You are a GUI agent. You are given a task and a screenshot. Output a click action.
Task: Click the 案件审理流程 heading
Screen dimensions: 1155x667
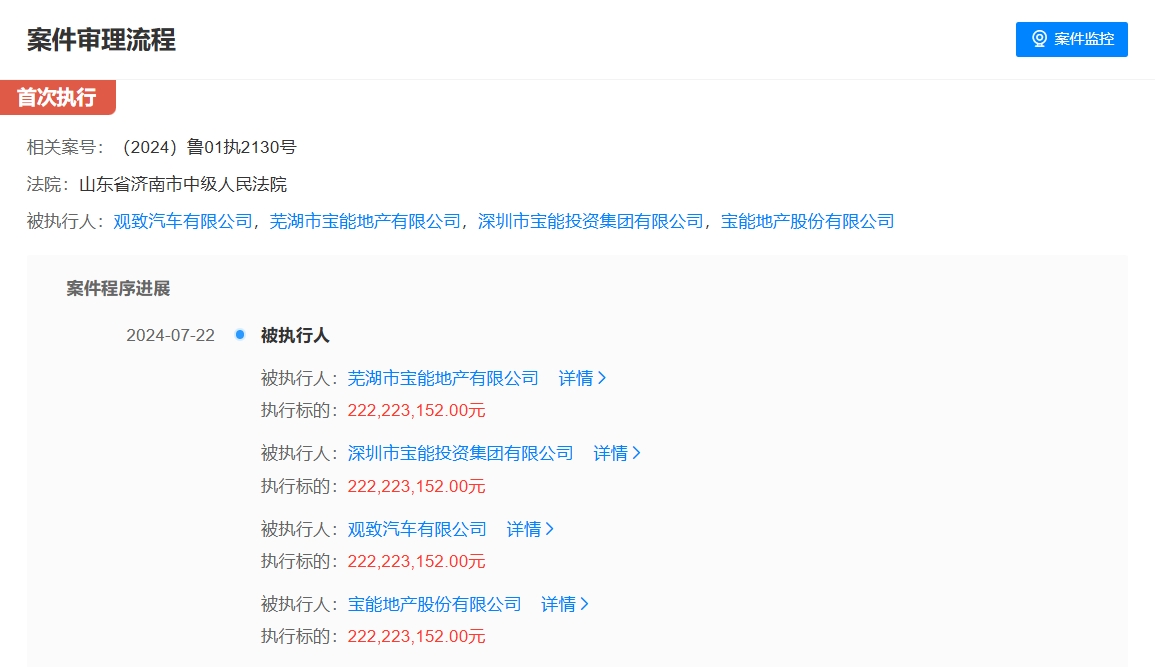coord(102,40)
